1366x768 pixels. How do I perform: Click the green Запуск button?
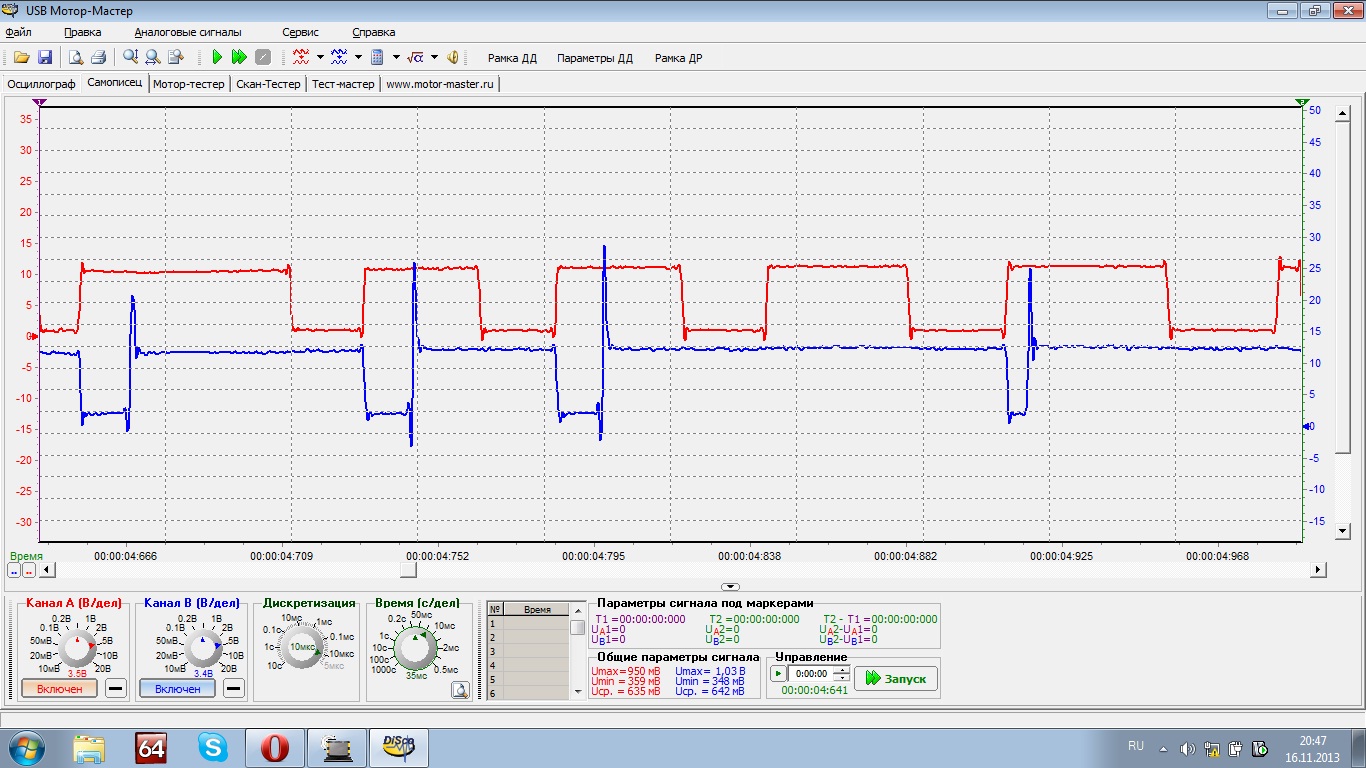(896, 678)
